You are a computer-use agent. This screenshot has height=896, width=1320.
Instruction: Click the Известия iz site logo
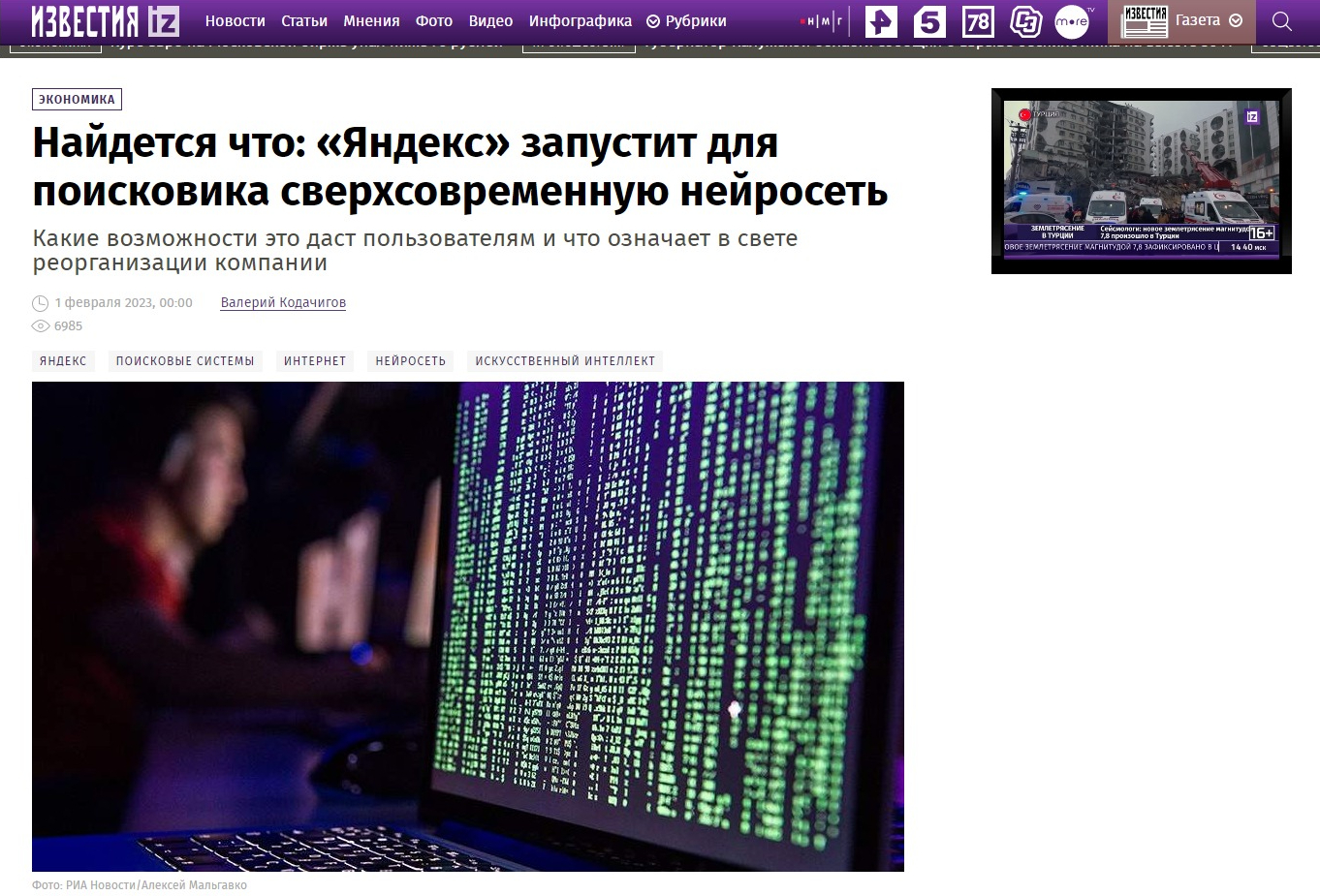pyautogui.click(x=106, y=20)
